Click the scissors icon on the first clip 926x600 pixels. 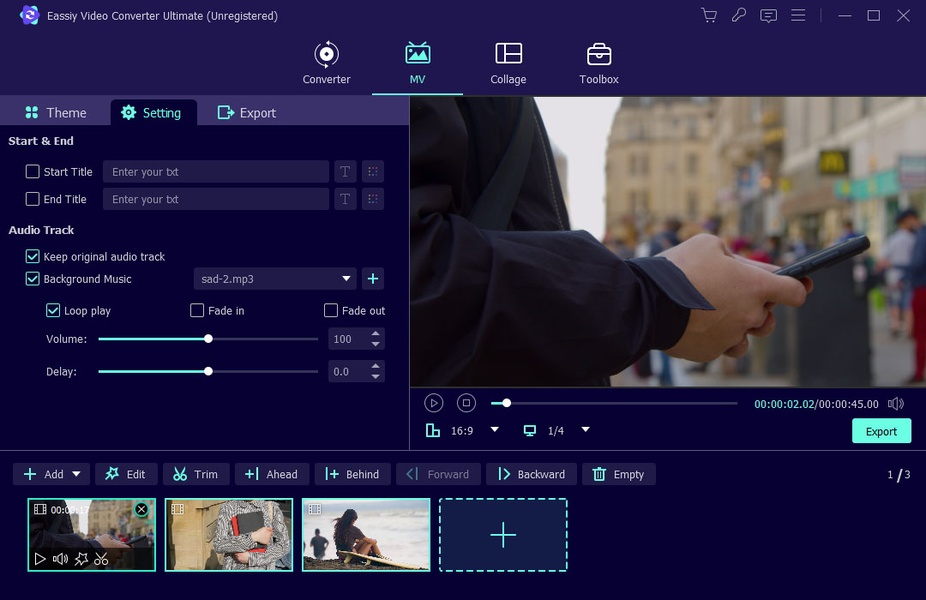coord(101,559)
